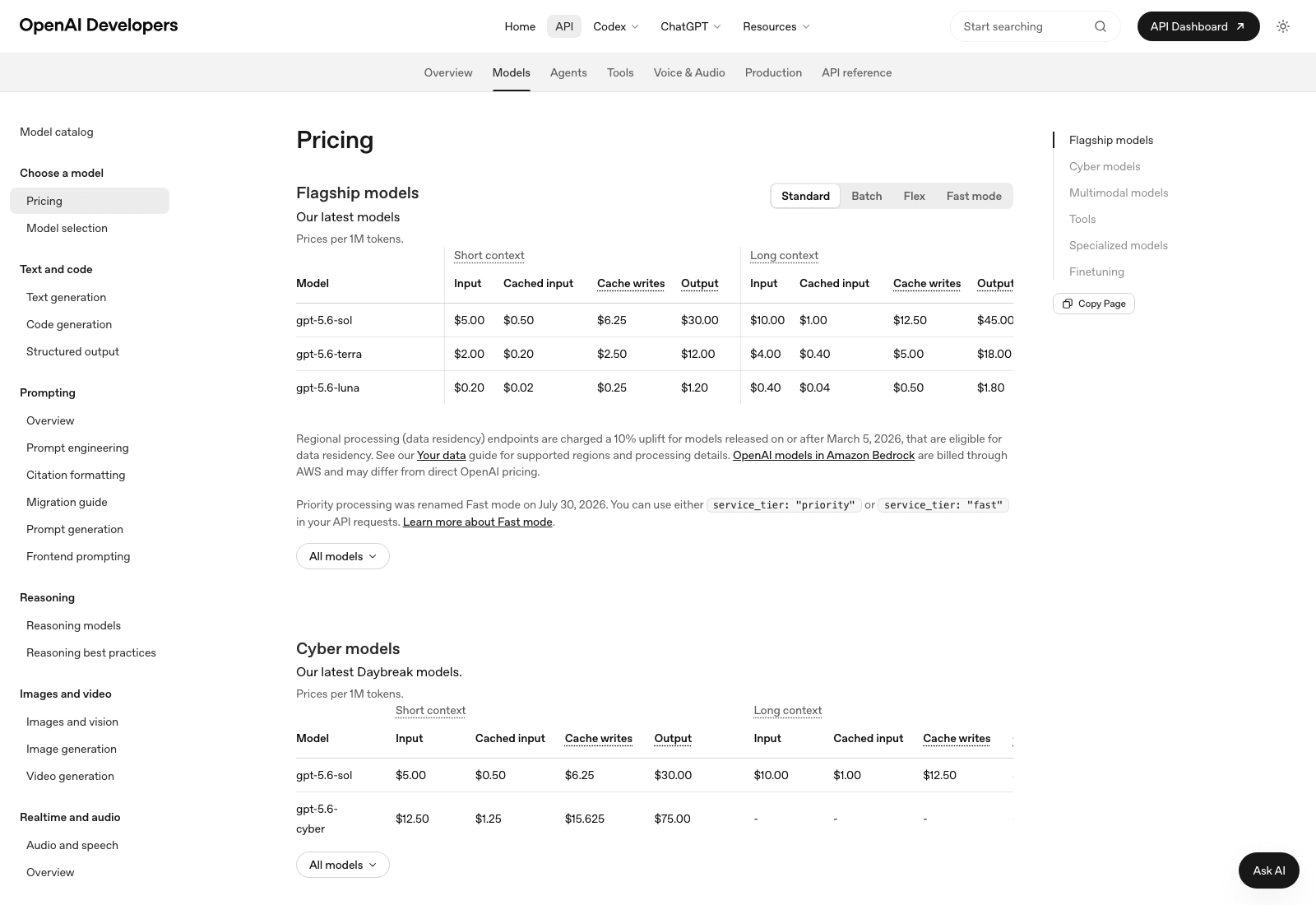Screen dimensions: 1316x905
Task: Open Audio and speech in sidebar
Action: [x=72, y=845]
